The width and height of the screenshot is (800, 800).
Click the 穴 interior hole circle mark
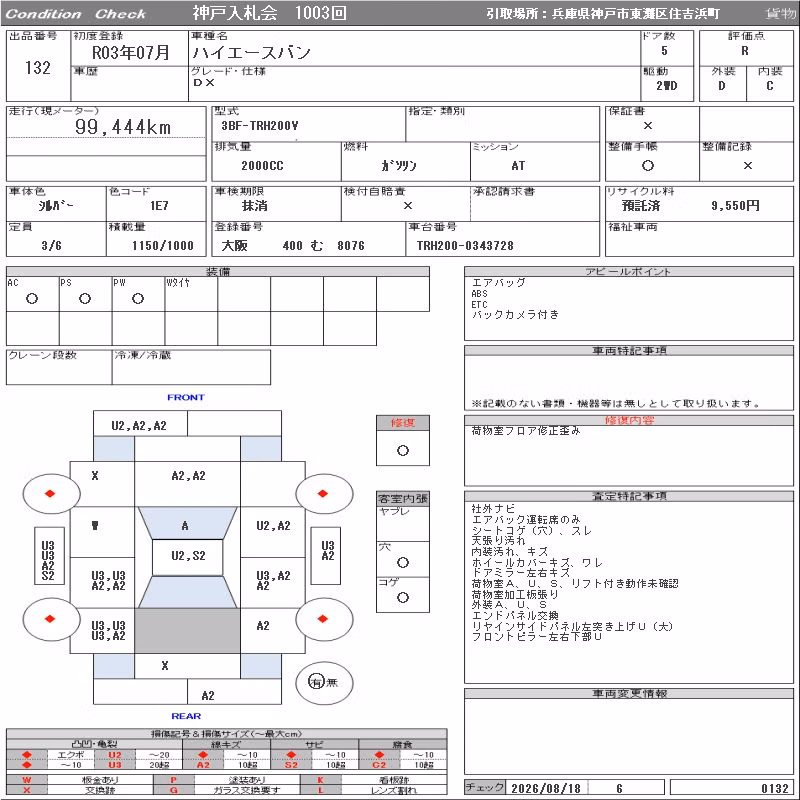403,562
